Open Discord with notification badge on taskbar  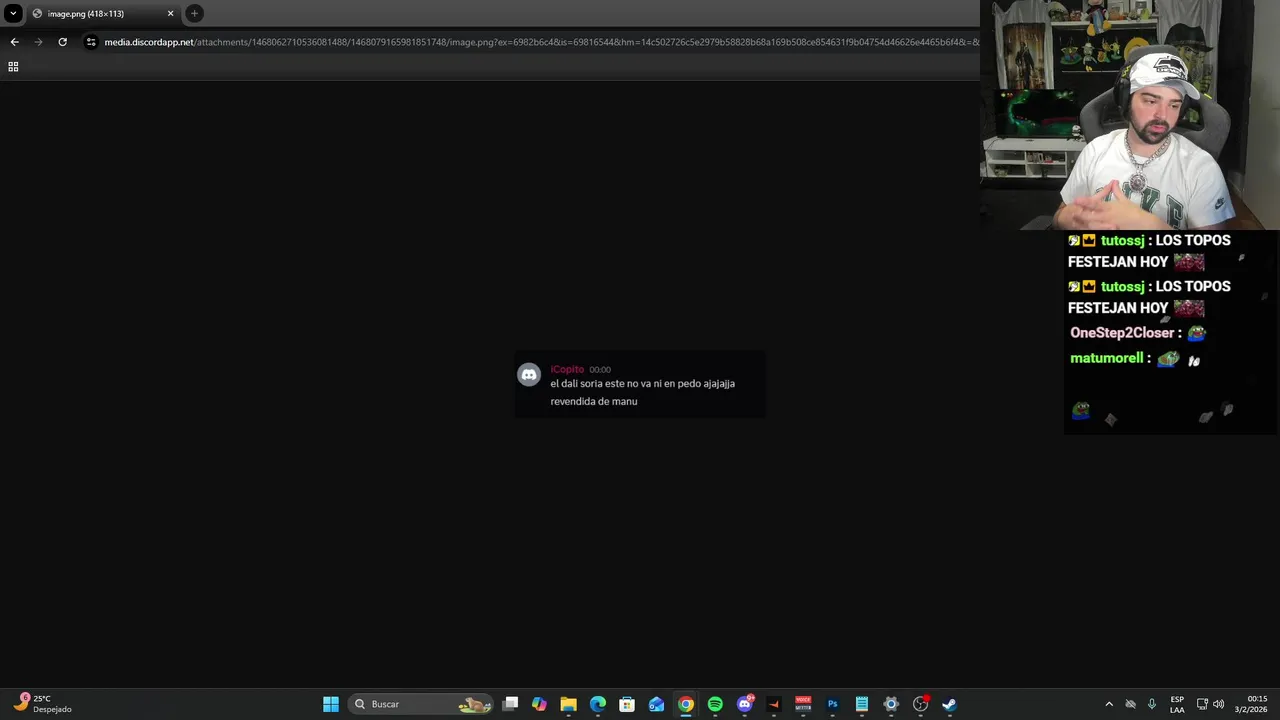744,704
